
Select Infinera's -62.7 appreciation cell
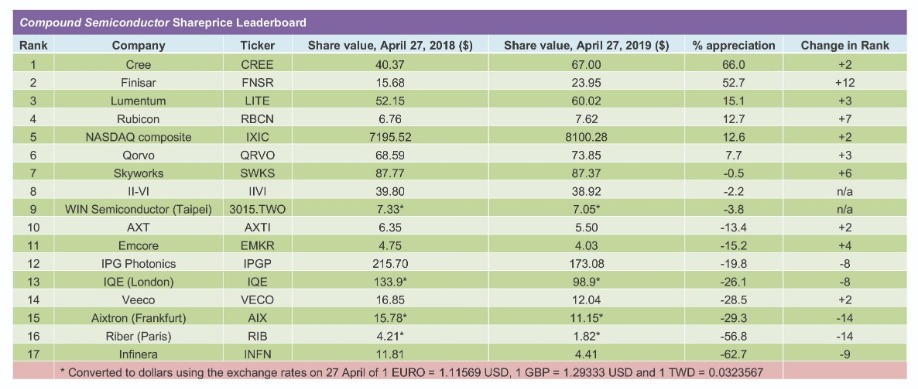tap(734, 355)
